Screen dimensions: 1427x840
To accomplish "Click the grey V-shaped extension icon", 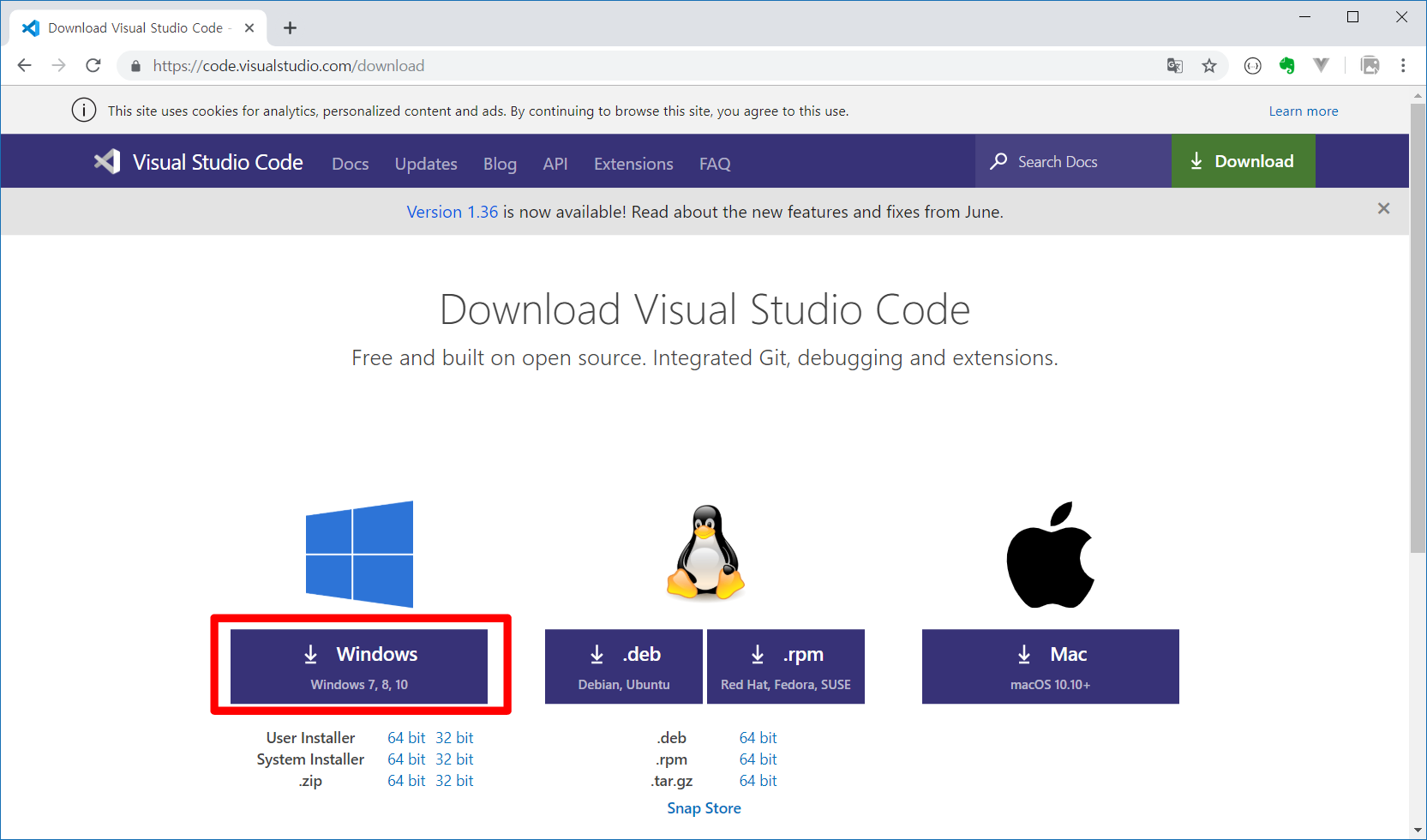I will click(x=1321, y=66).
